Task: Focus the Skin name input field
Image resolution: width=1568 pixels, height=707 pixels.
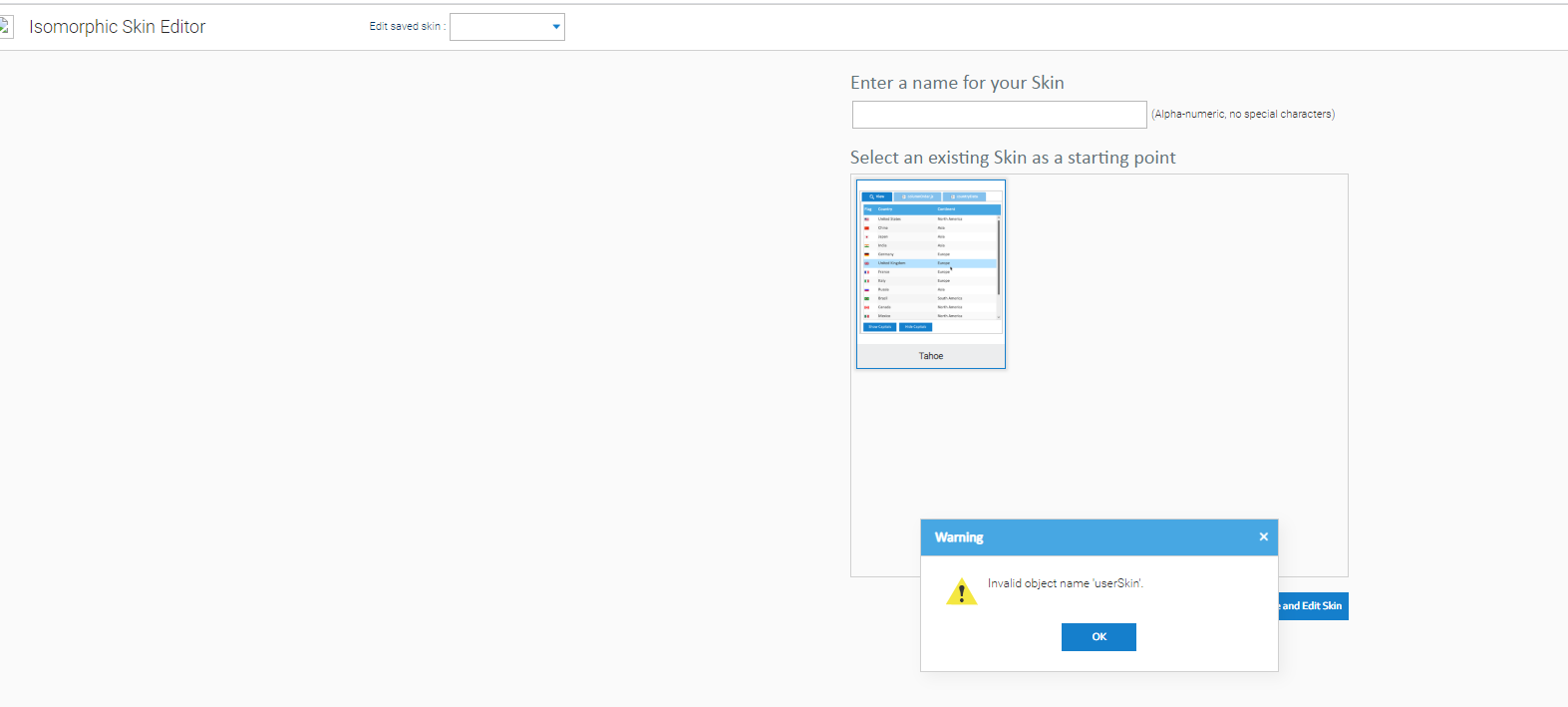Action: click(x=999, y=115)
